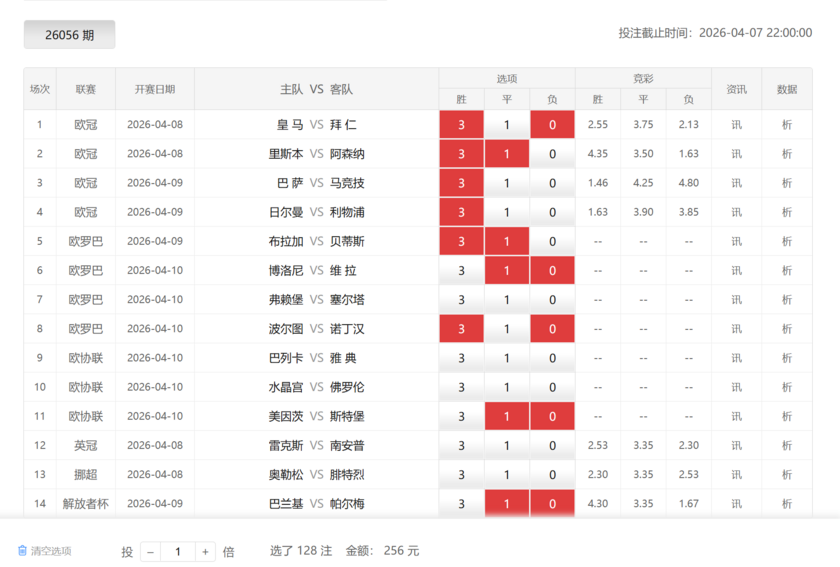Decrease the multiplier with the minus button
Viewport: 840px width, 567px height.
coord(151,551)
